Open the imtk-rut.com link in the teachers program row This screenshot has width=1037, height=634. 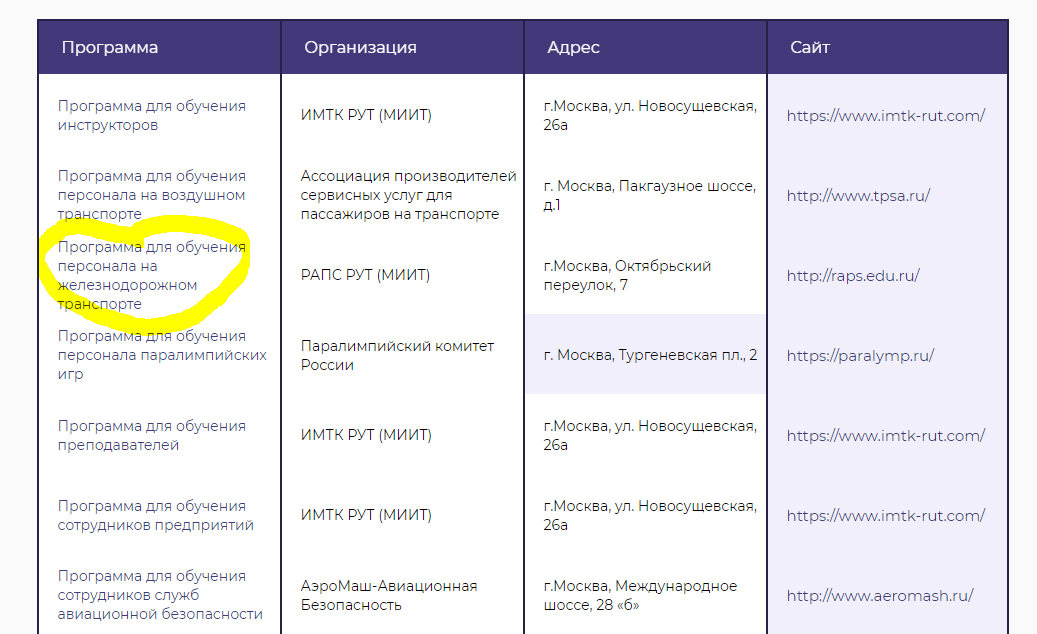click(x=886, y=436)
